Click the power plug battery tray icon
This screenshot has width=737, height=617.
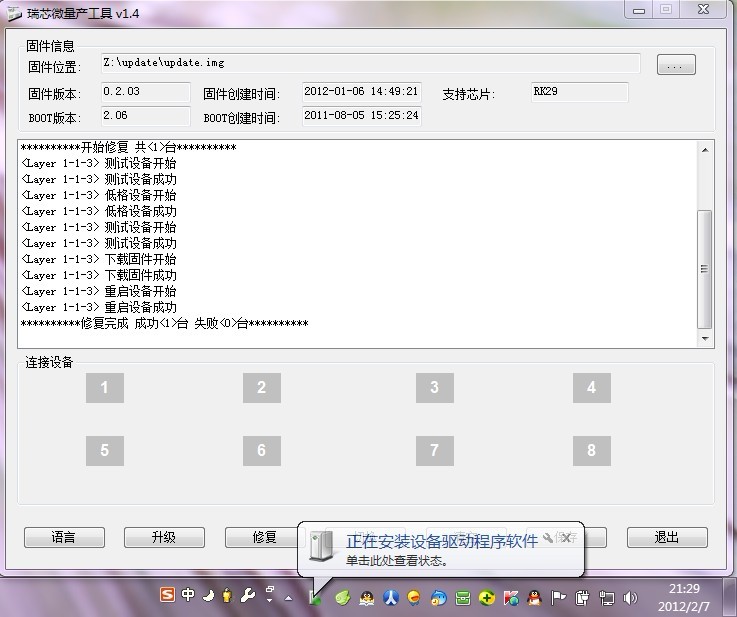[582, 598]
